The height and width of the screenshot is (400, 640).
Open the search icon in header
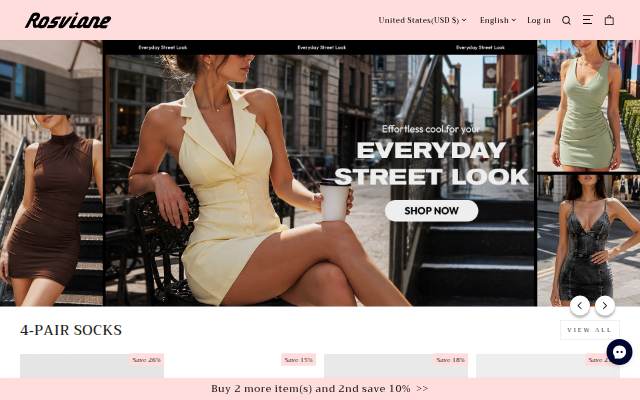click(x=566, y=20)
